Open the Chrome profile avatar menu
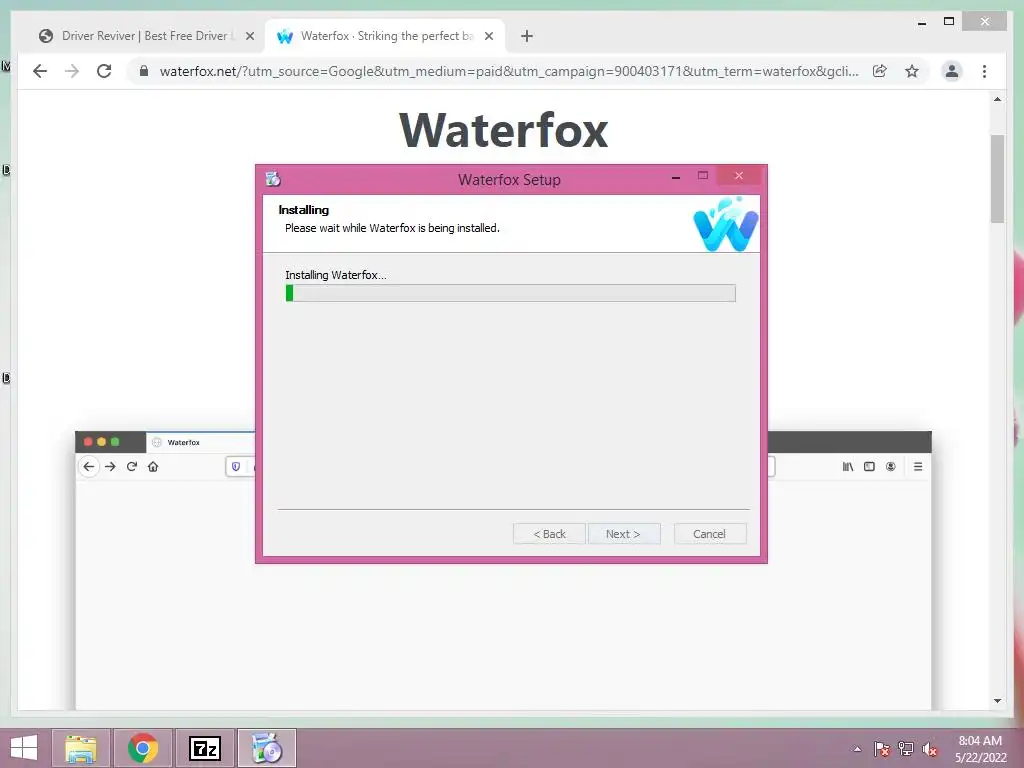Screen dimensions: 1024x768 click(x=952, y=71)
